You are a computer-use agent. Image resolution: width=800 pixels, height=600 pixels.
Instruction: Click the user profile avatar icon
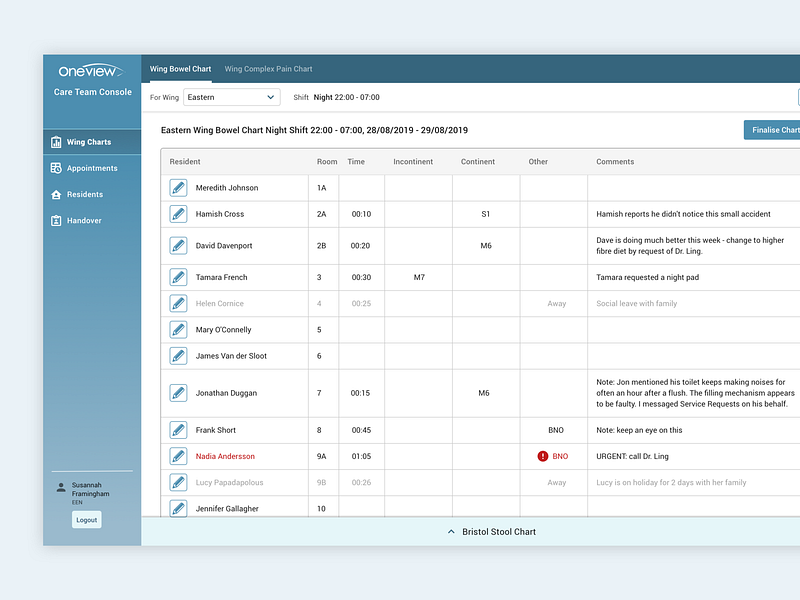click(61, 487)
